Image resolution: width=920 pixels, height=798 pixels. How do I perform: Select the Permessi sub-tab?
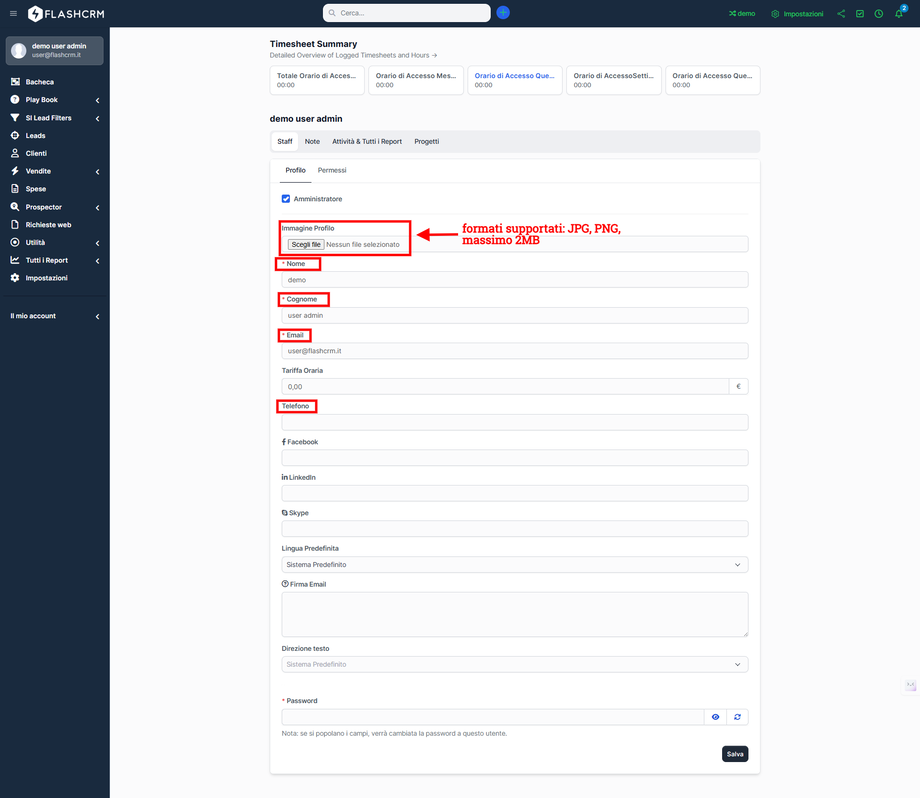click(332, 170)
